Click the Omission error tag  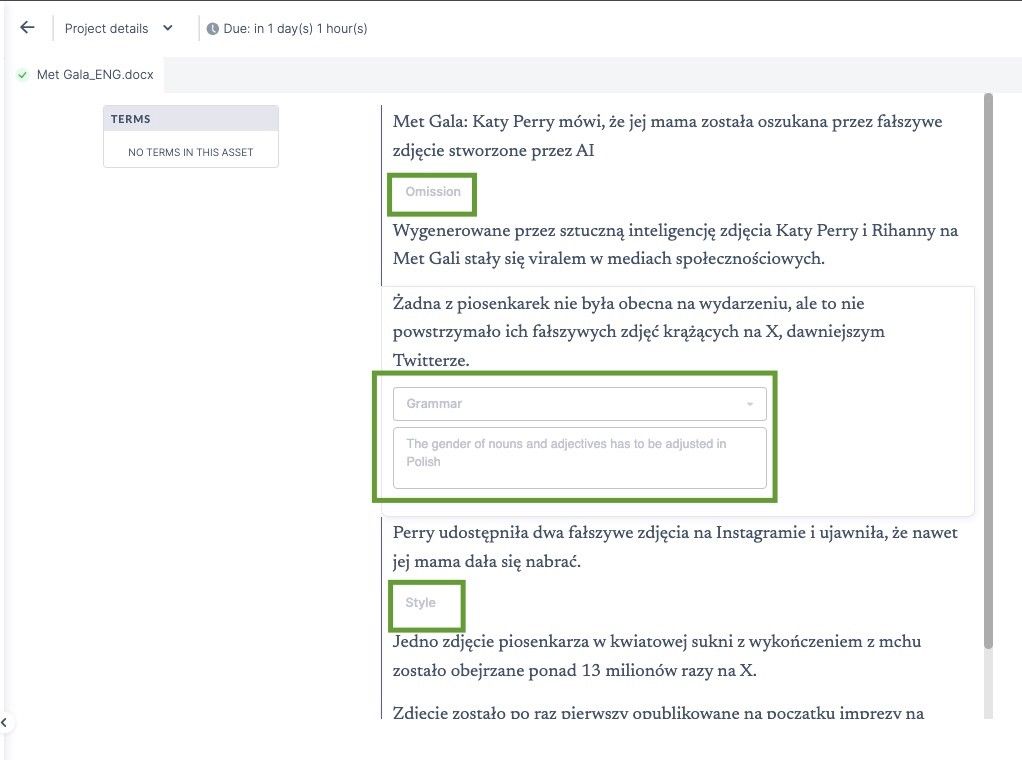click(x=433, y=192)
